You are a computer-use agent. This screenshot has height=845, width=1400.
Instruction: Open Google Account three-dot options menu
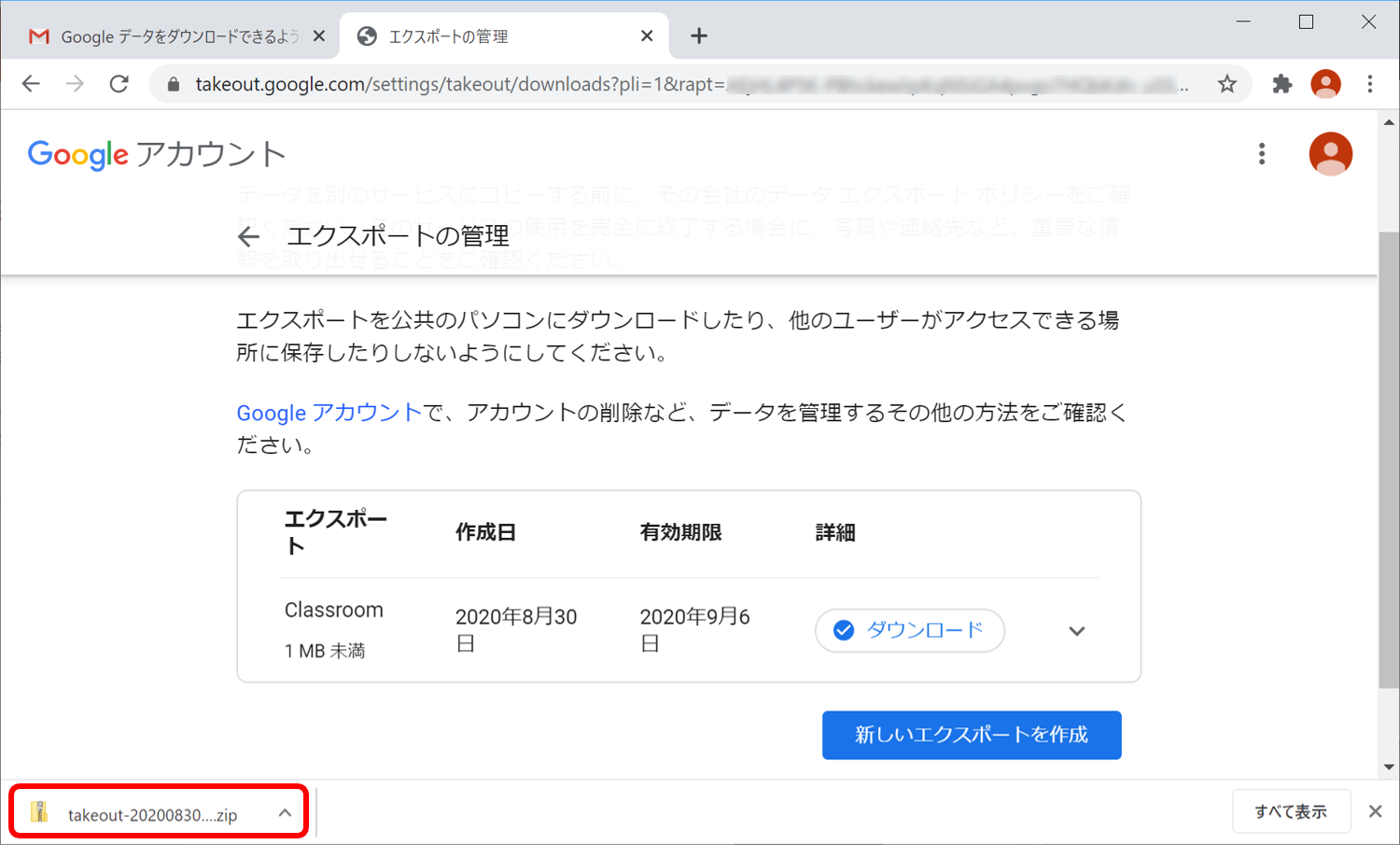point(1262,154)
